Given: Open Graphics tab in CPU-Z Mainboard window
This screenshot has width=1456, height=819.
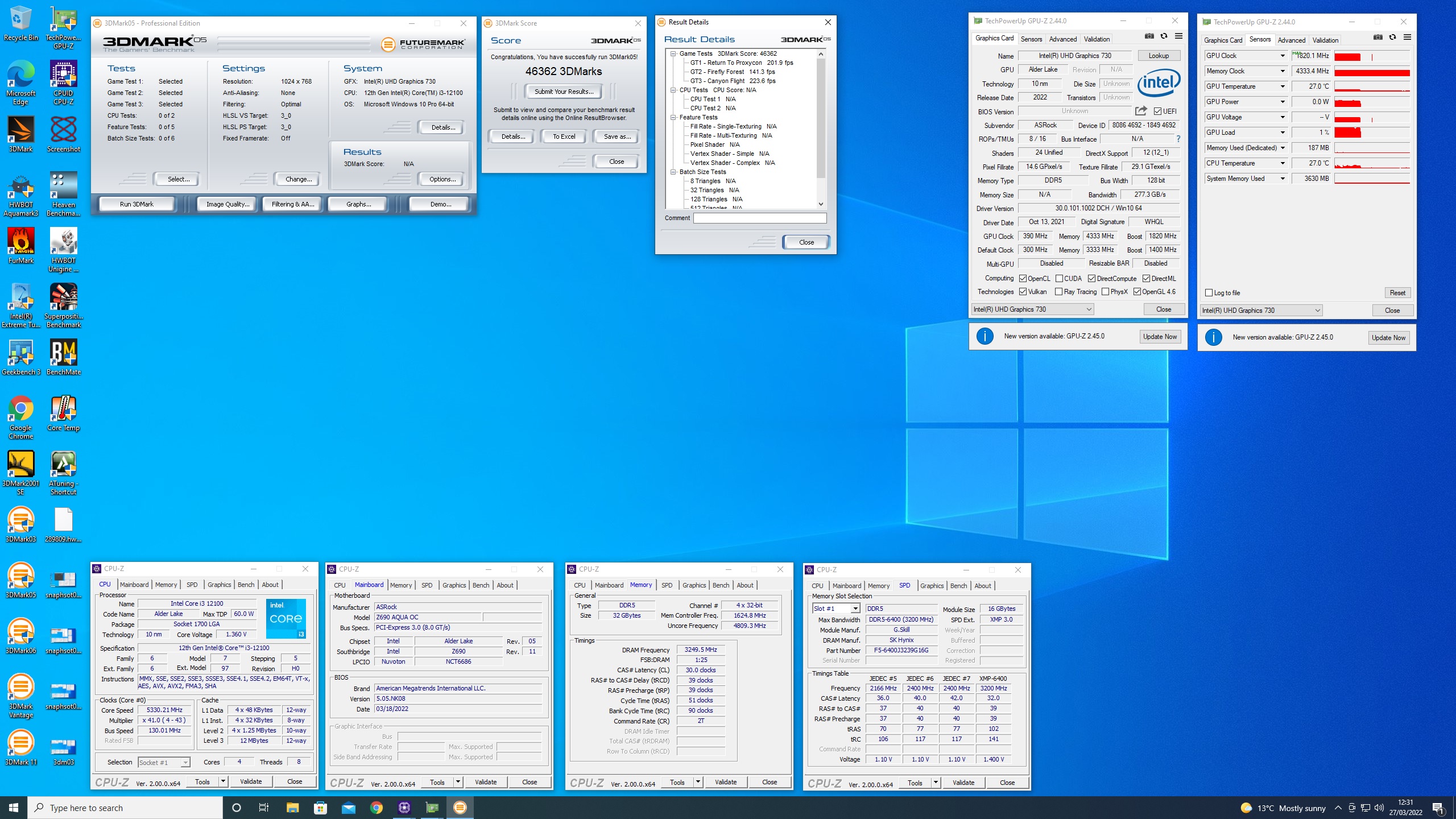Looking at the screenshot, I should 454,585.
